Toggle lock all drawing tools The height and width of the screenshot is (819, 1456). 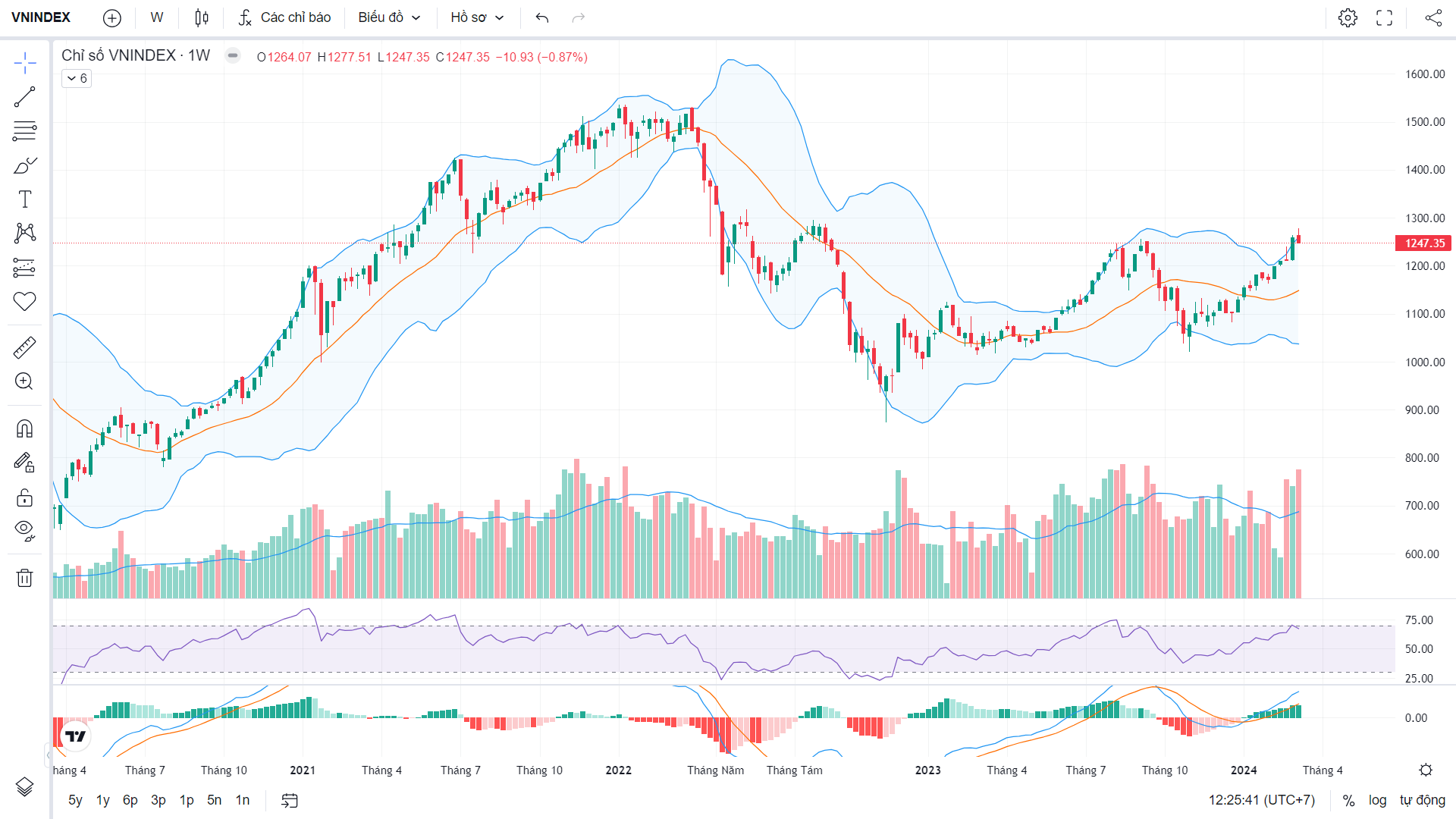pos(24,497)
